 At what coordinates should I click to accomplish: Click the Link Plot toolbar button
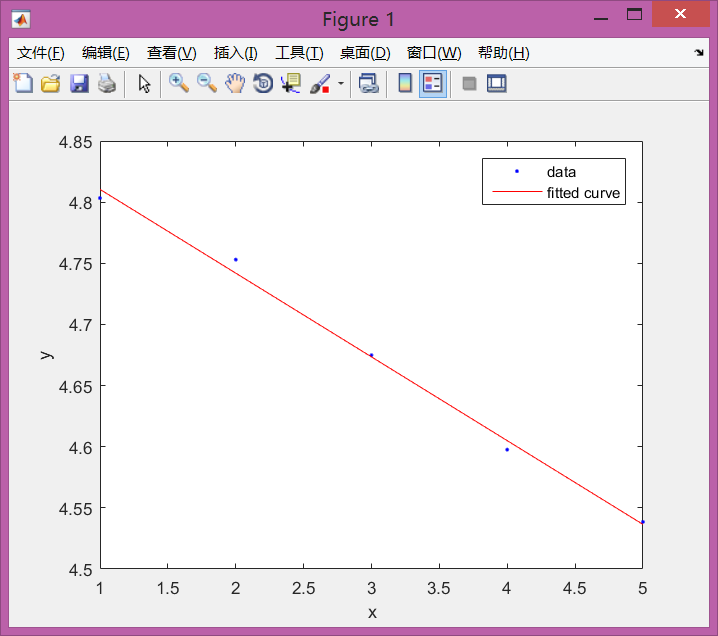coord(368,84)
